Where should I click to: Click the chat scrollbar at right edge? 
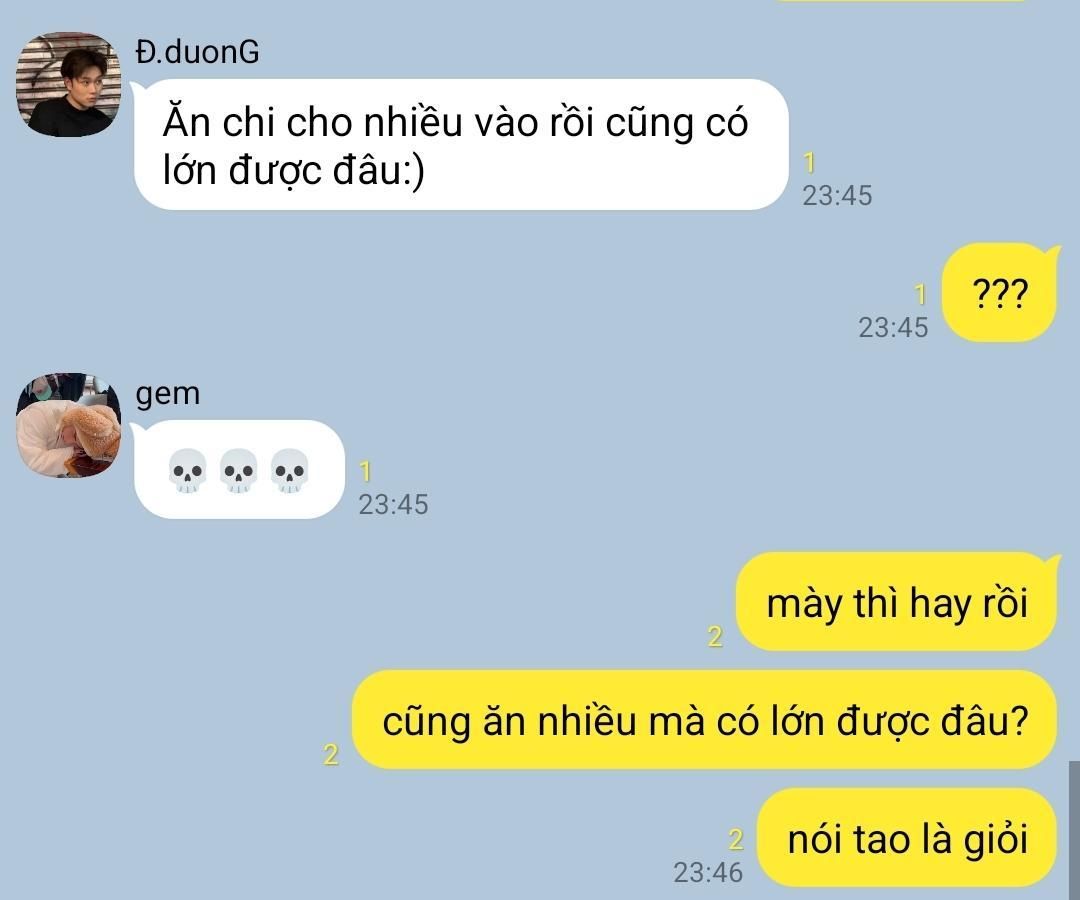click(x=1074, y=830)
